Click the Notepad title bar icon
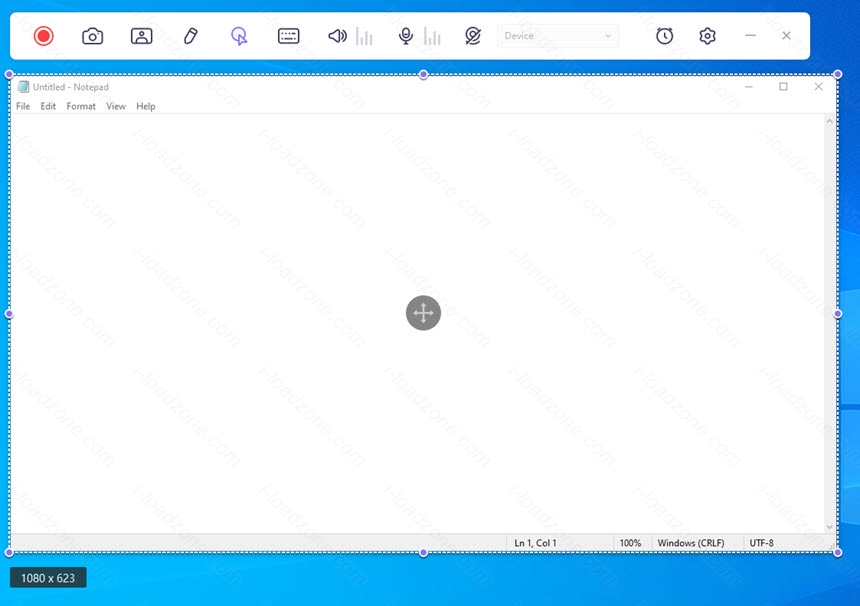The width and height of the screenshot is (860, 606). 23,87
